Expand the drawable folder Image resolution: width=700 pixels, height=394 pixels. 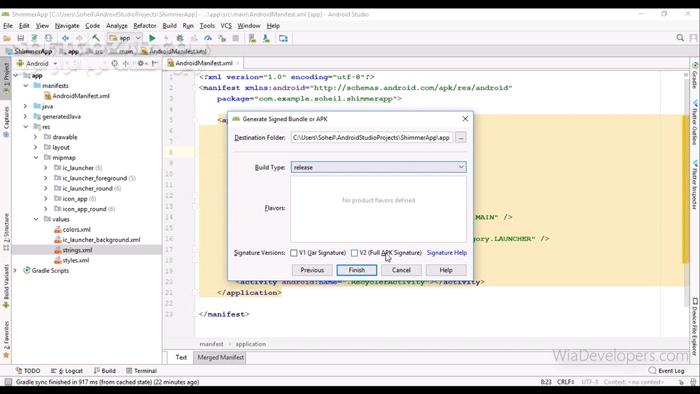tap(36, 137)
